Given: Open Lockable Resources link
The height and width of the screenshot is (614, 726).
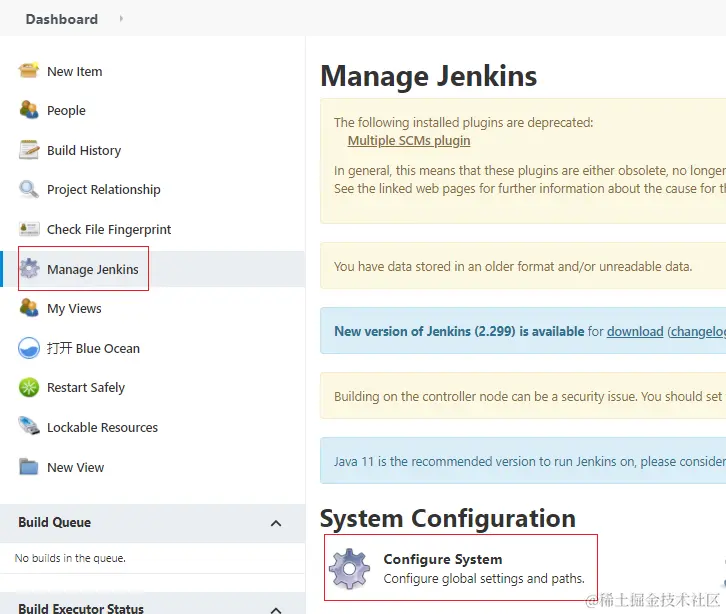Looking at the screenshot, I should pyautogui.click(x=102, y=427).
